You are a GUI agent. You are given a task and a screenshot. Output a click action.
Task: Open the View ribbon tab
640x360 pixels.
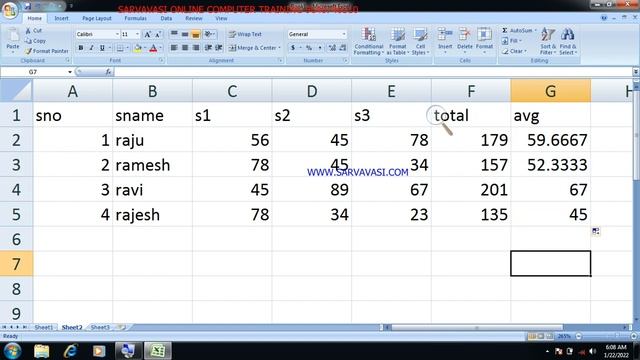click(x=221, y=18)
